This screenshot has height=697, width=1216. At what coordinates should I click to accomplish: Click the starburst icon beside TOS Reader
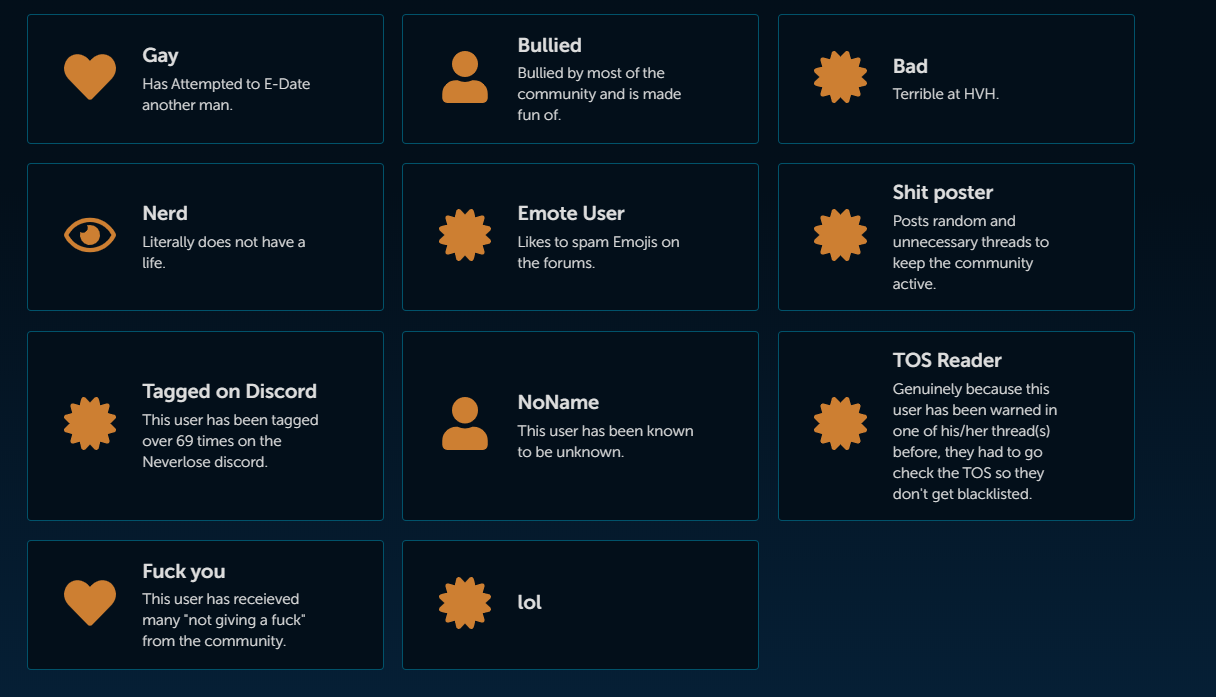(x=840, y=424)
